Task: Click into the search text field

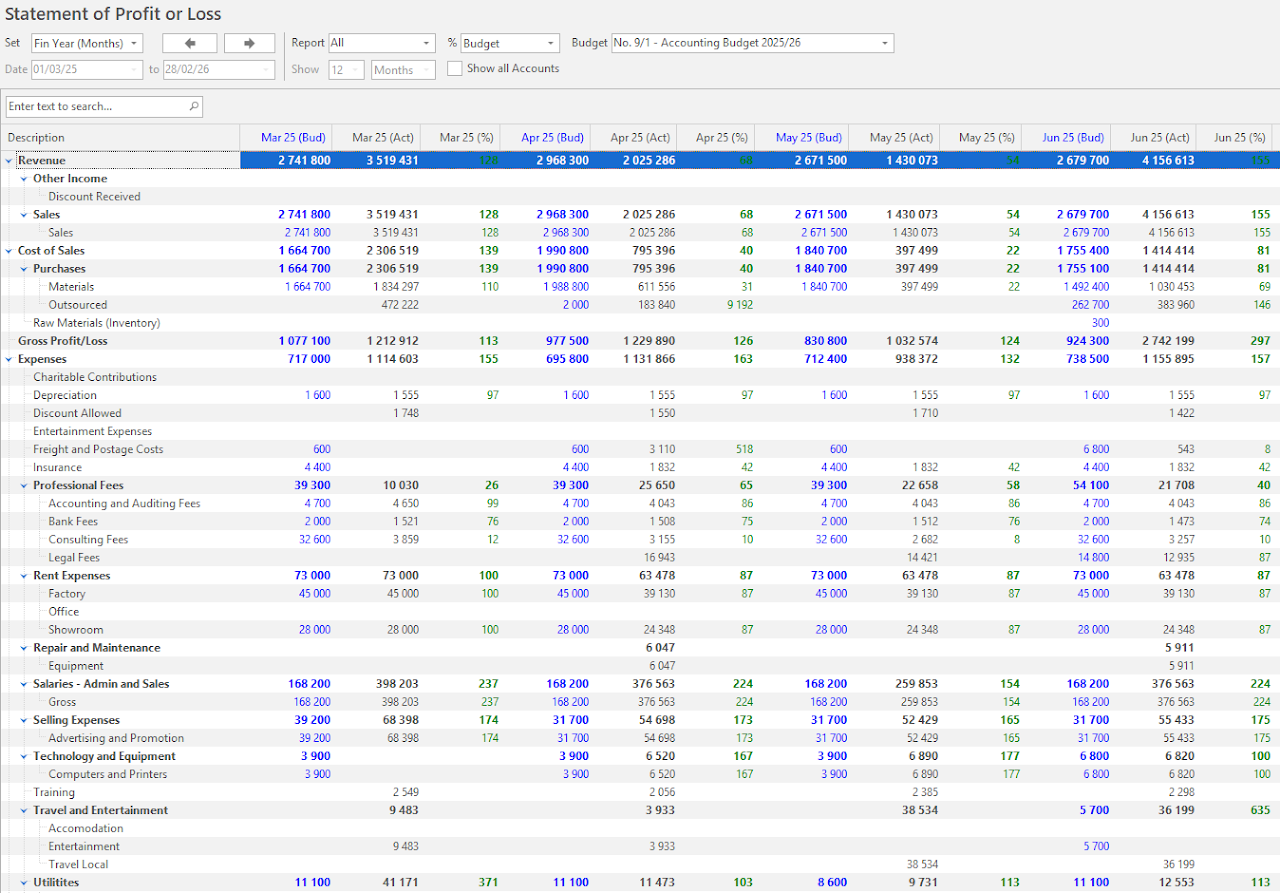Action: tap(95, 106)
